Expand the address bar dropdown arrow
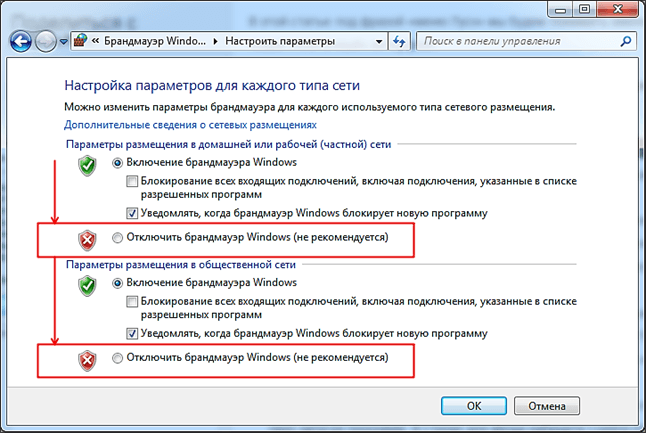Screen dimensions: 646x433 click(378, 41)
